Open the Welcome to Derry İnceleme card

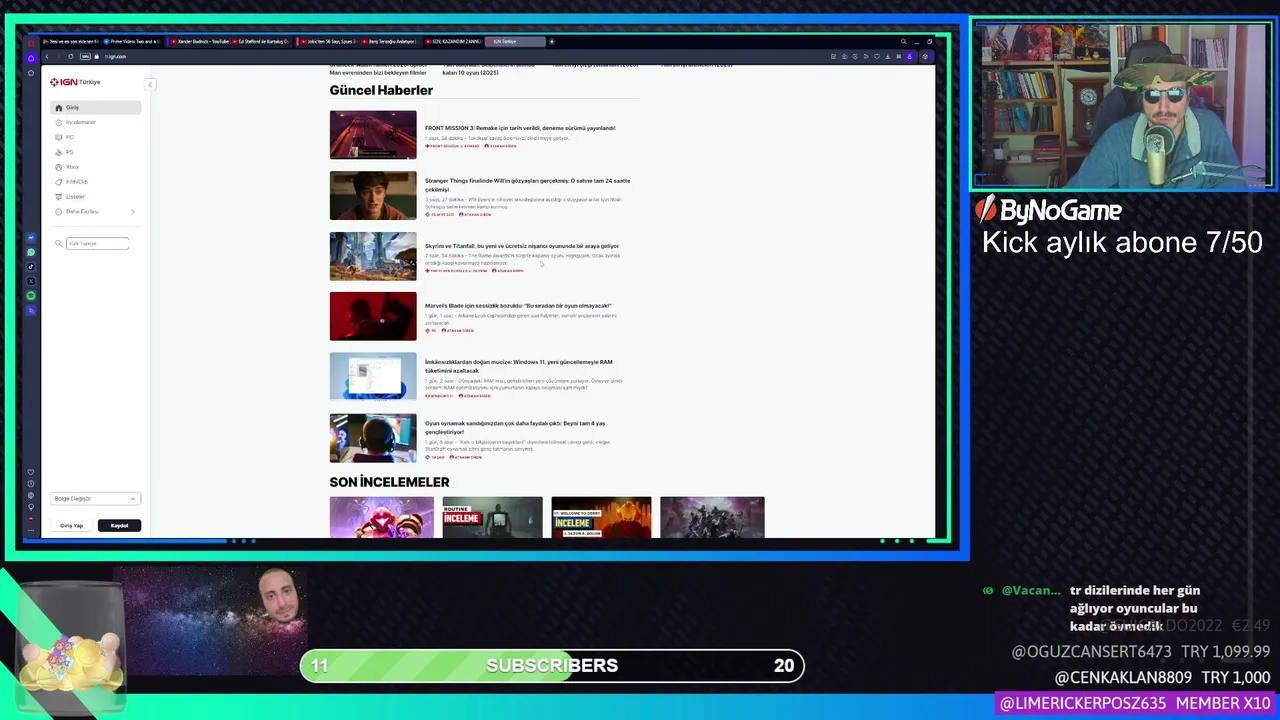[601, 517]
